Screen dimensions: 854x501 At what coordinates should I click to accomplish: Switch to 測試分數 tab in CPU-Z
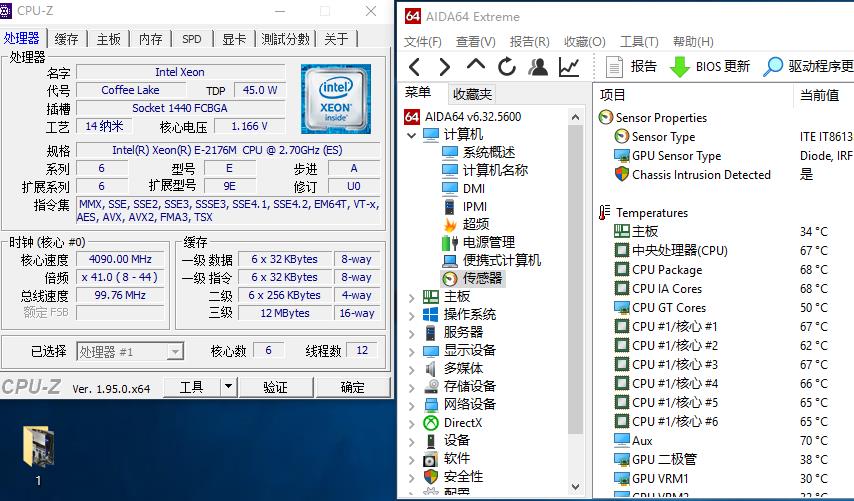[x=285, y=39]
